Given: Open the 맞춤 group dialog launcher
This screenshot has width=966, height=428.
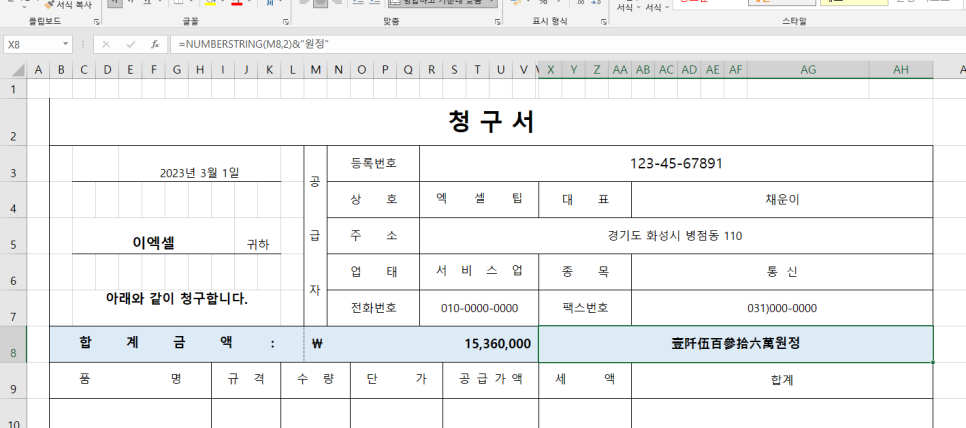Looking at the screenshot, I should (497, 22).
